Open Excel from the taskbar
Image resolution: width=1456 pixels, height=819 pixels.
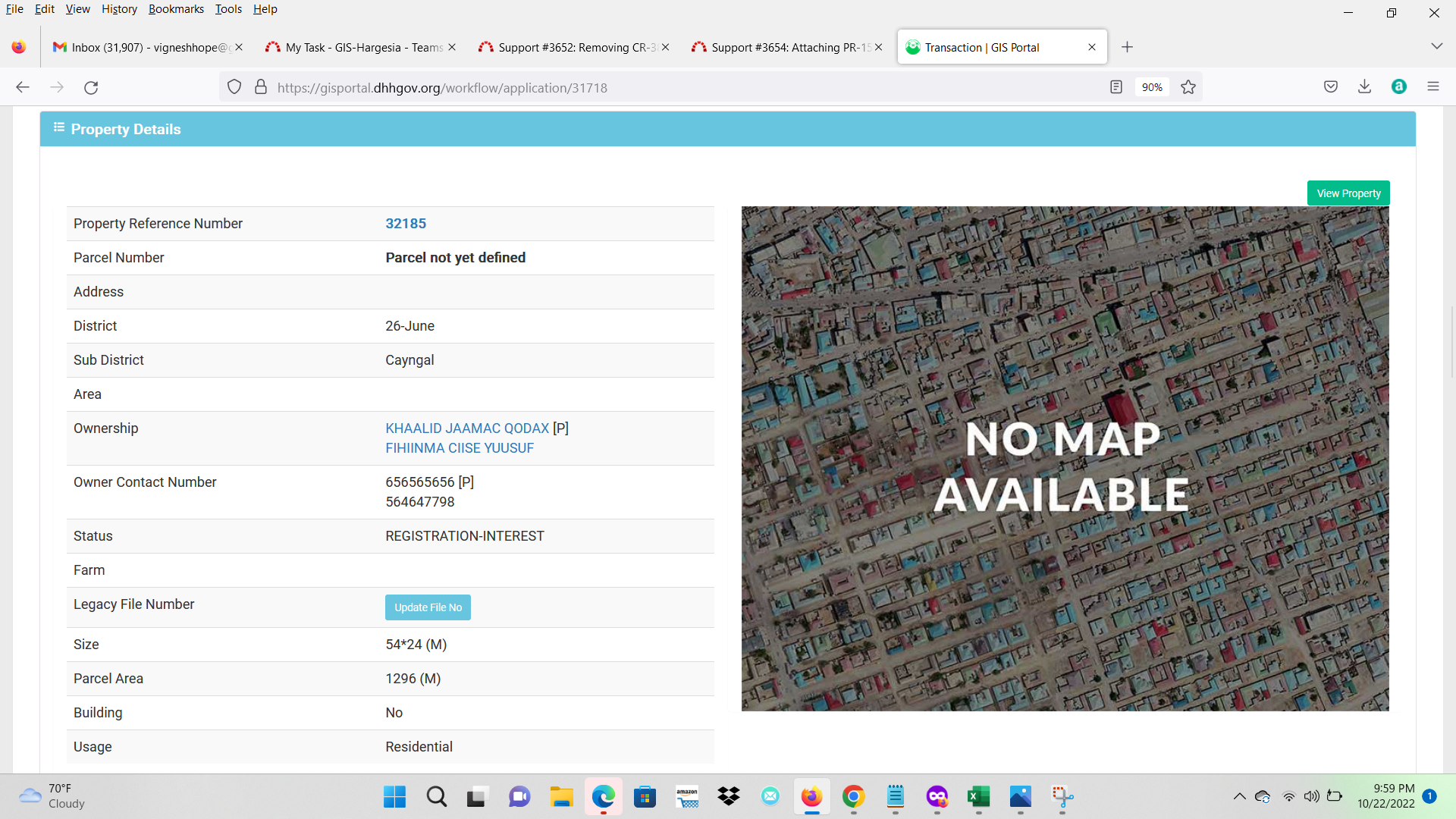[978, 796]
